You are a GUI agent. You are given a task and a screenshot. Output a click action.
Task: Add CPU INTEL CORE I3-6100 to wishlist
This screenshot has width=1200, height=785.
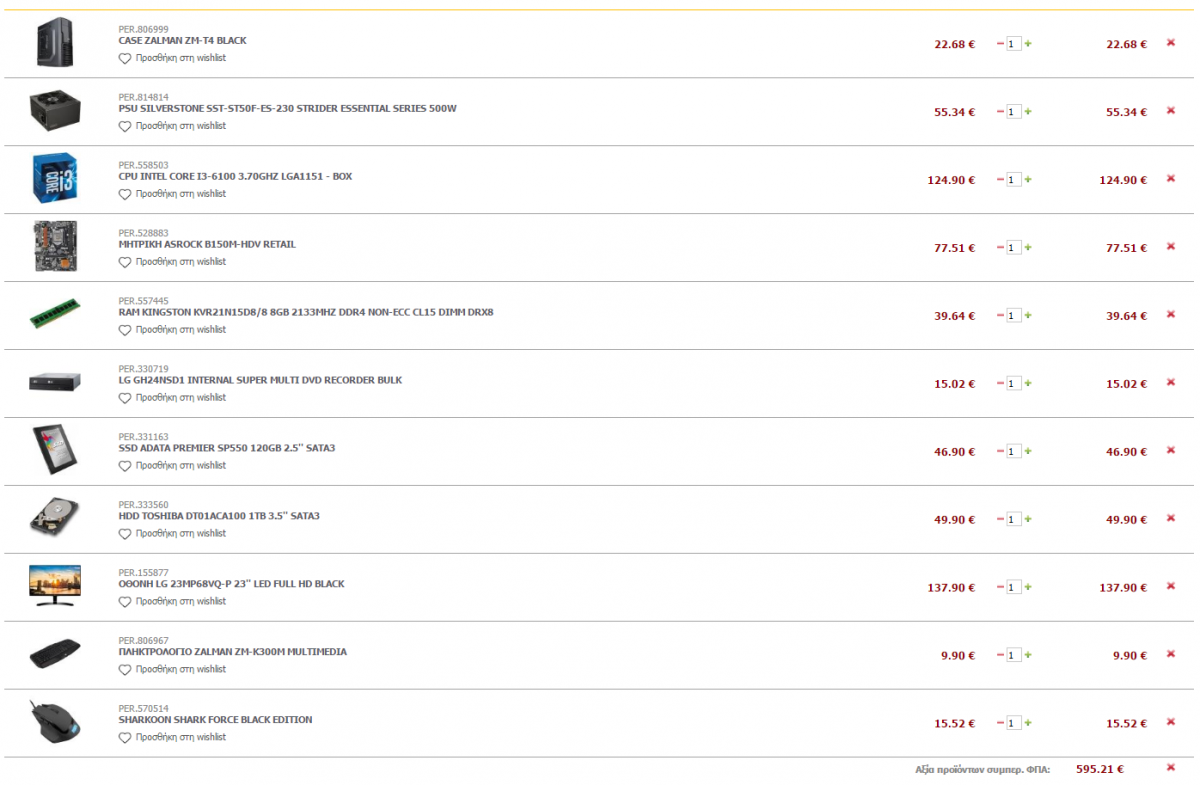point(172,194)
